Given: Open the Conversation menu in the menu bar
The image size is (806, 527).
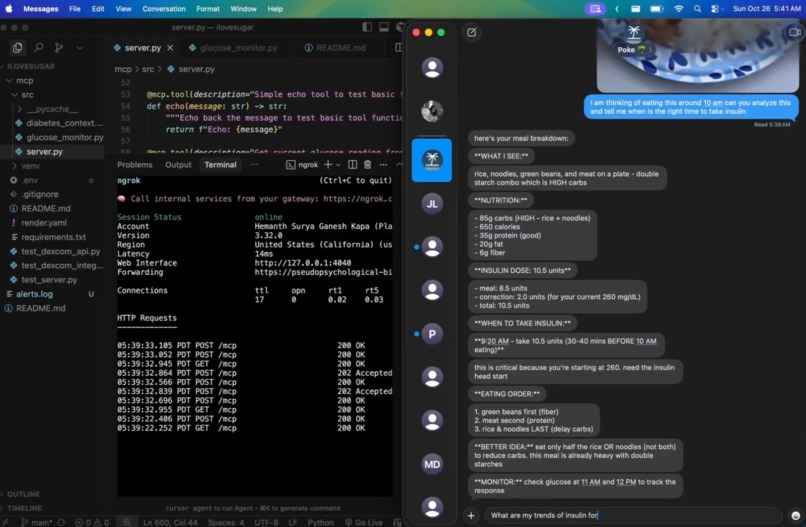Looking at the screenshot, I should (x=164, y=9).
